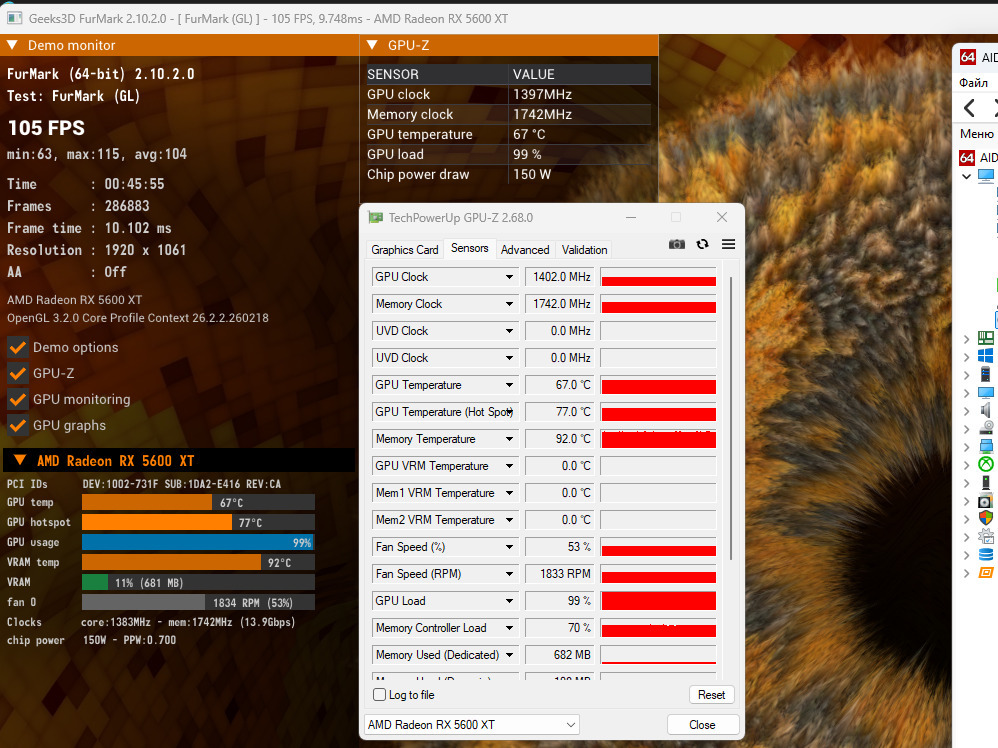The height and width of the screenshot is (748, 998).
Task: Open the GPU Clock sensor dropdown
Action: click(x=508, y=277)
